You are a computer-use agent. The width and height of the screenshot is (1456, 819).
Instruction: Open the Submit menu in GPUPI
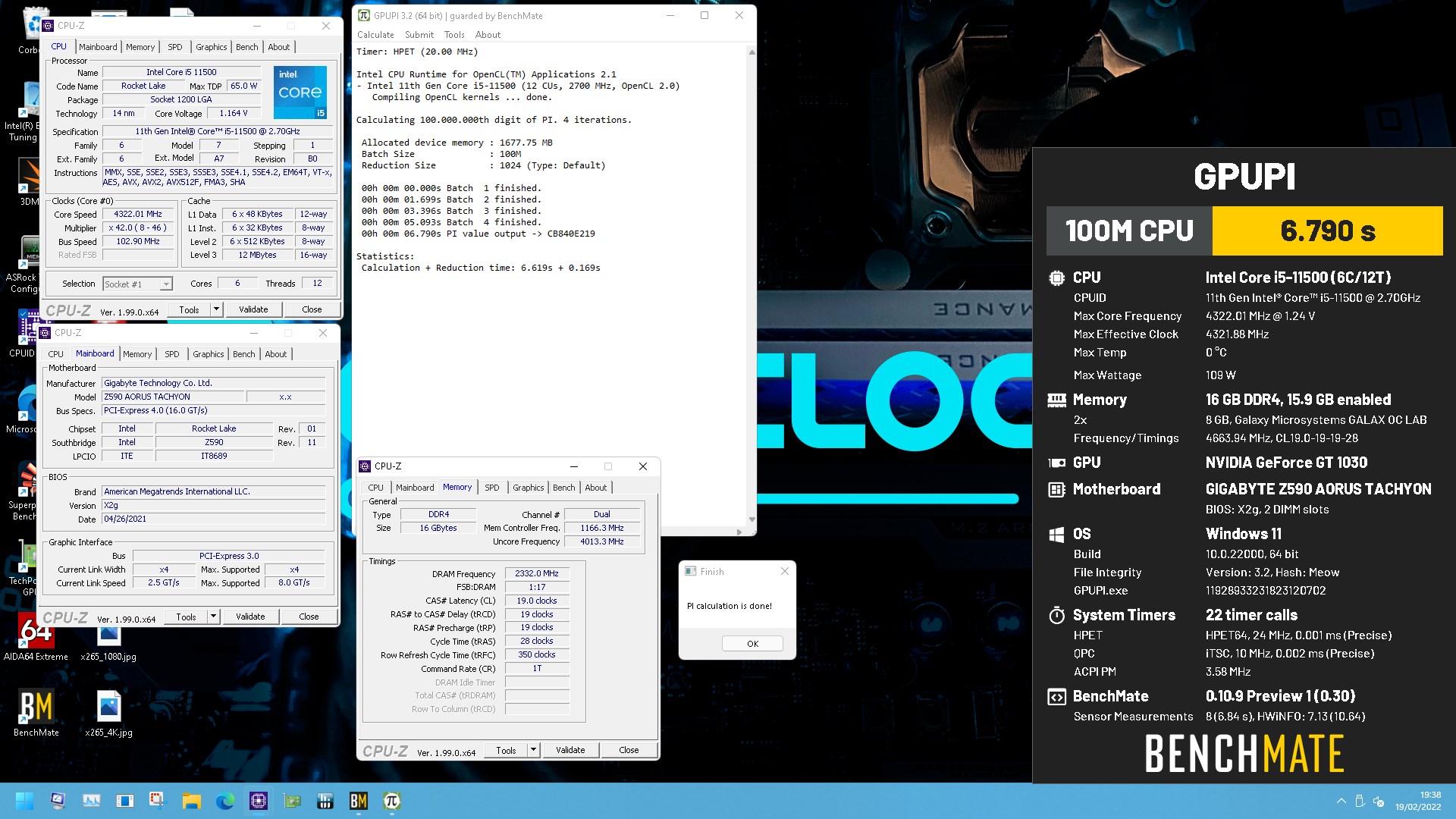[419, 35]
